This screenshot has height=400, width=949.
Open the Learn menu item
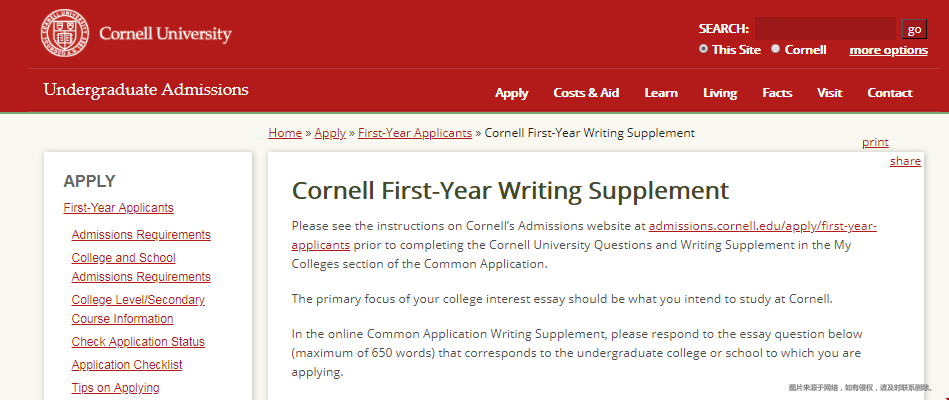tap(661, 93)
